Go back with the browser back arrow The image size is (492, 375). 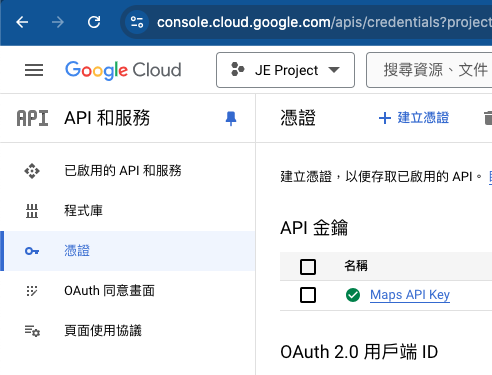pos(22,22)
